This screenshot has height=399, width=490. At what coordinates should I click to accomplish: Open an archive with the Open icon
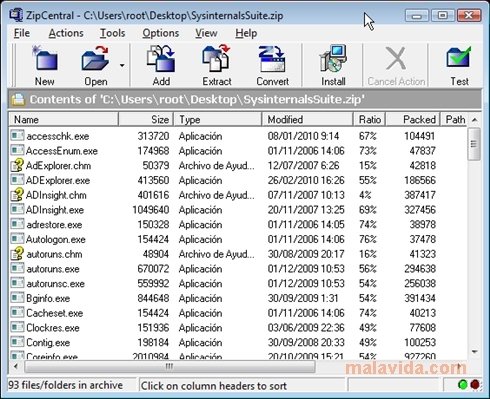click(x=95, y=59)
